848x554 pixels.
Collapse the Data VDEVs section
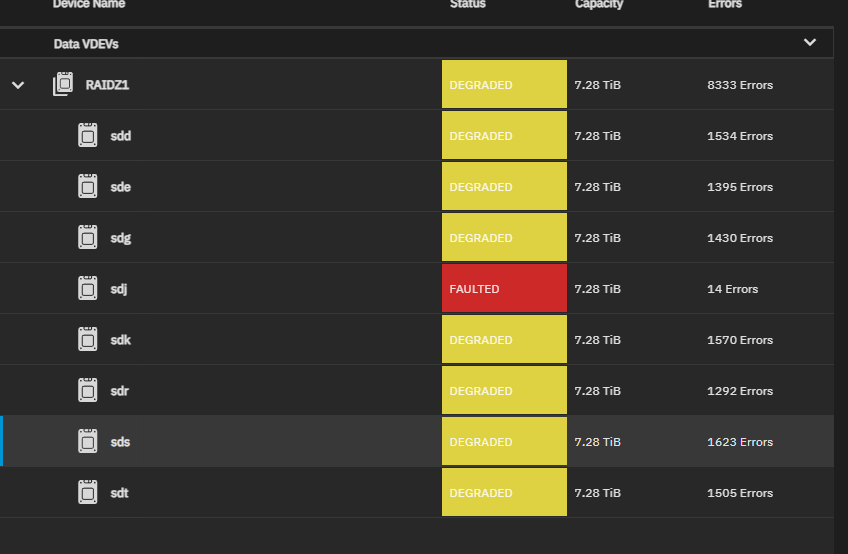(x=810, y=43)
